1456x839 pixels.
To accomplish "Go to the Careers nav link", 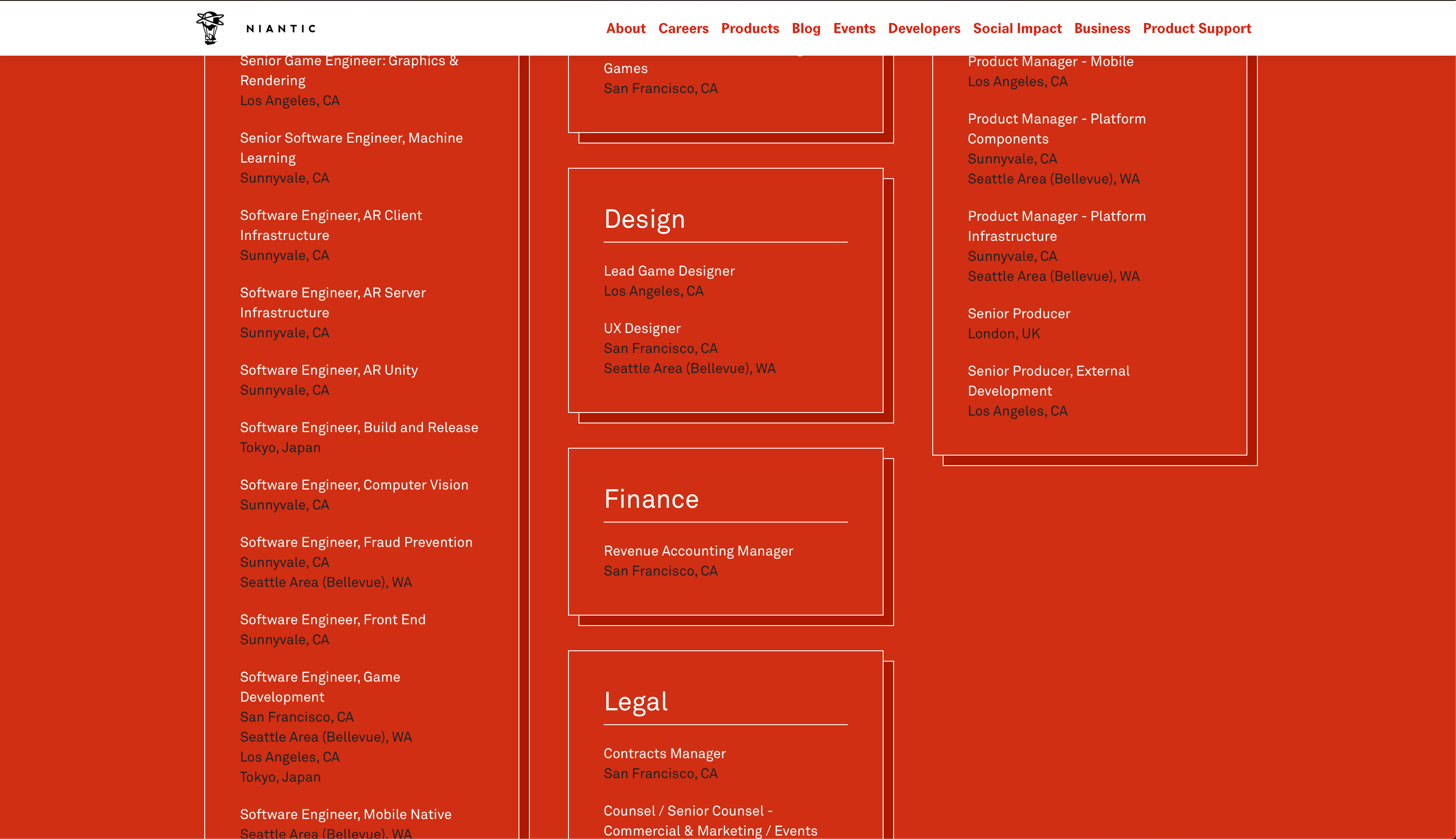I will coord(683,28).
